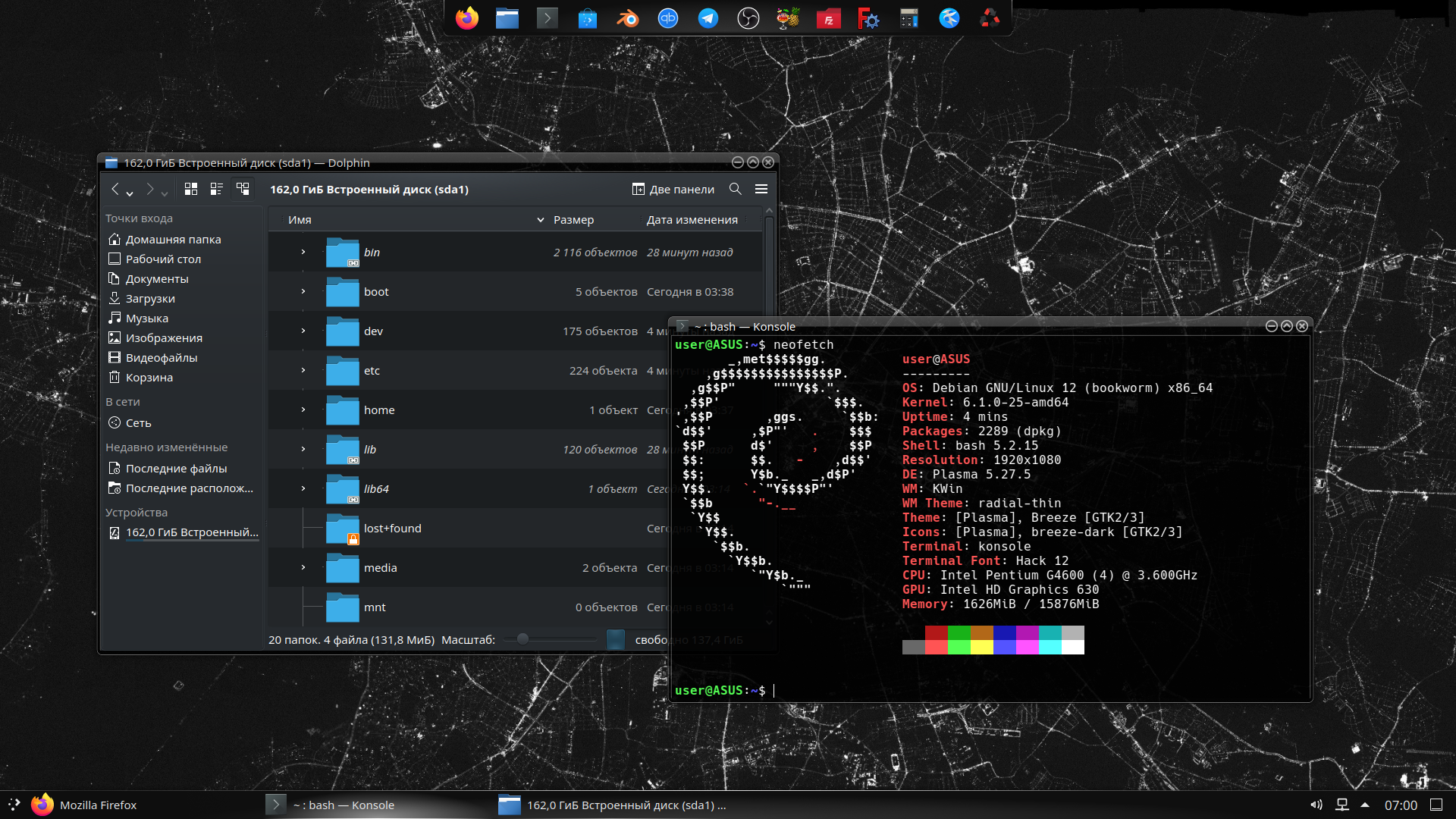The width and height of the screenshot is (1456, 819).
Task: Open search in Dolphin toolbar
Action: tap(736, 189)
